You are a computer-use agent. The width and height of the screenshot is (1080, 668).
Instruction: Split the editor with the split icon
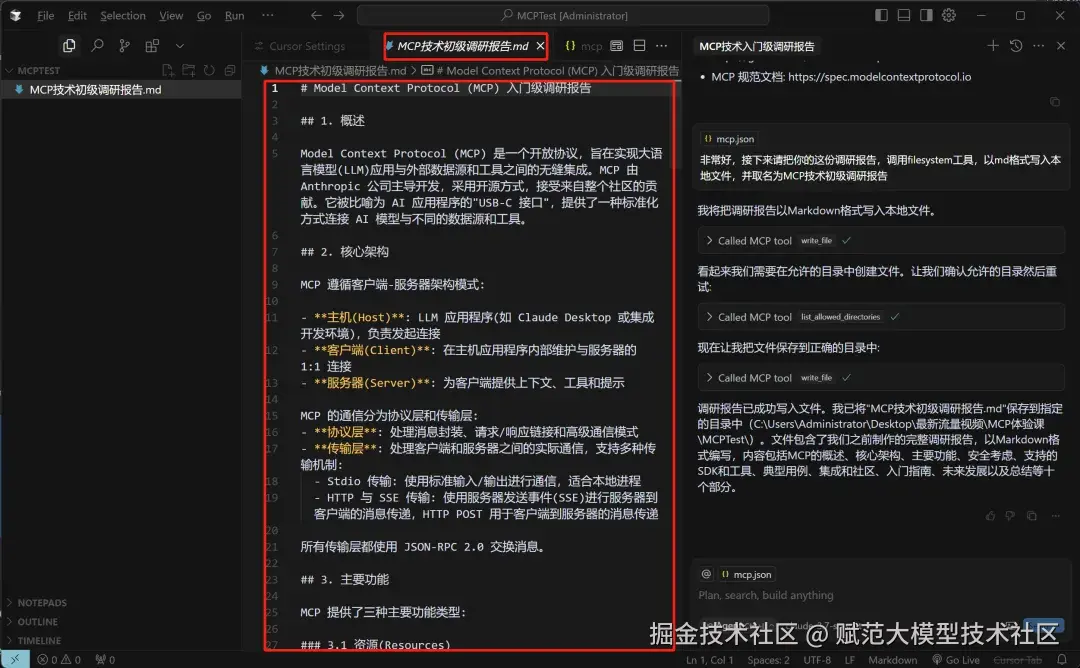click(639, 45)
